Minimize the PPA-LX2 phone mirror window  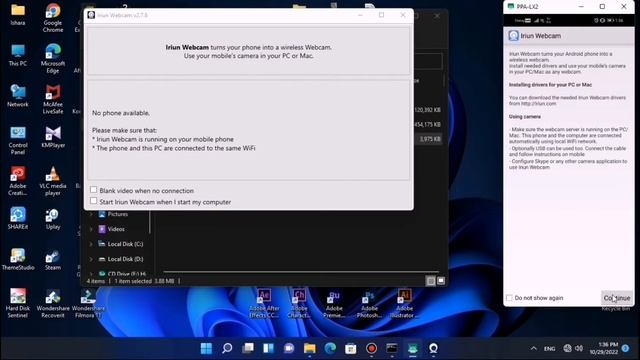point(581,7)
